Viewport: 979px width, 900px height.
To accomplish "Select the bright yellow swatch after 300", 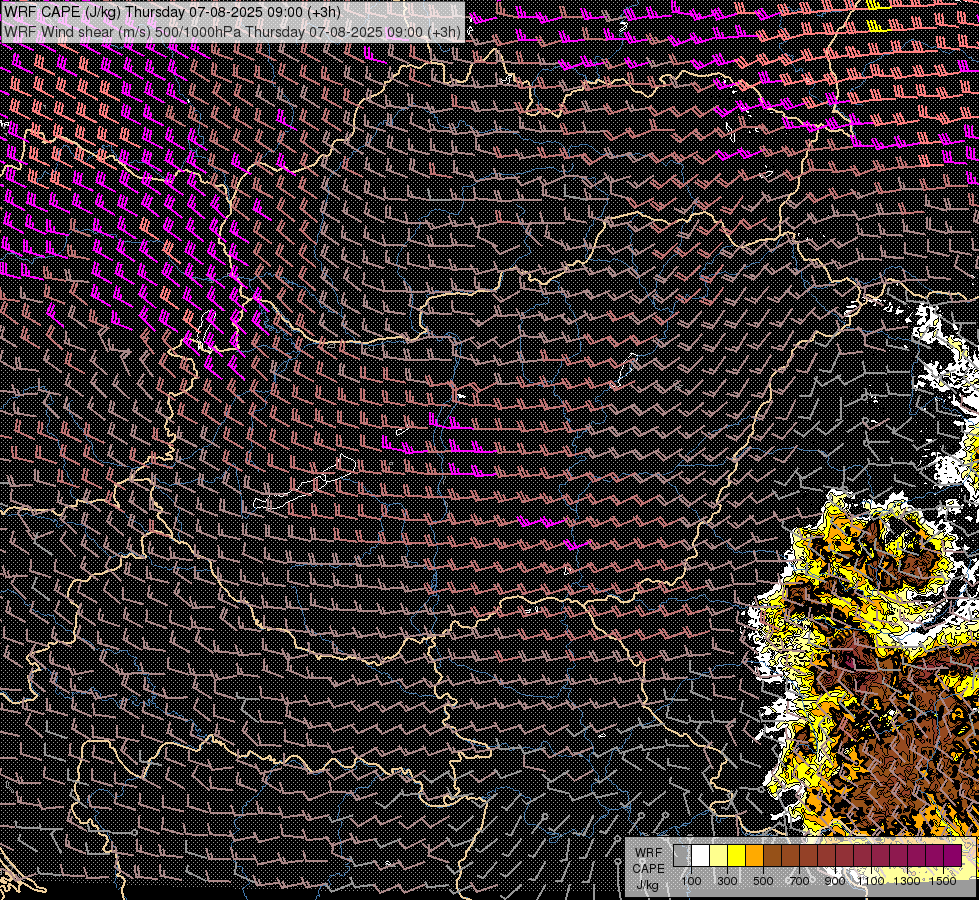I will coord(736,855).
